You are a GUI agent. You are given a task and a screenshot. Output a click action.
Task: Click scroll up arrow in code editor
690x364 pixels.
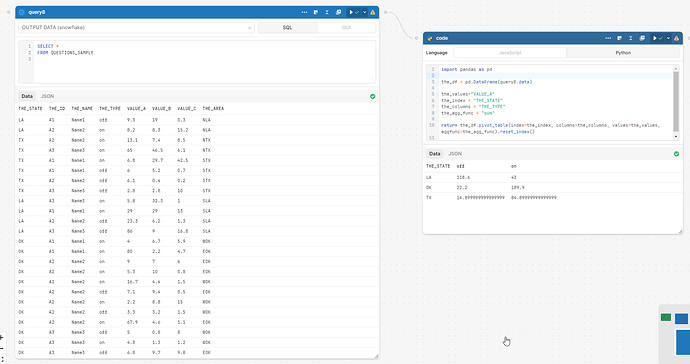tap(676, 68)
